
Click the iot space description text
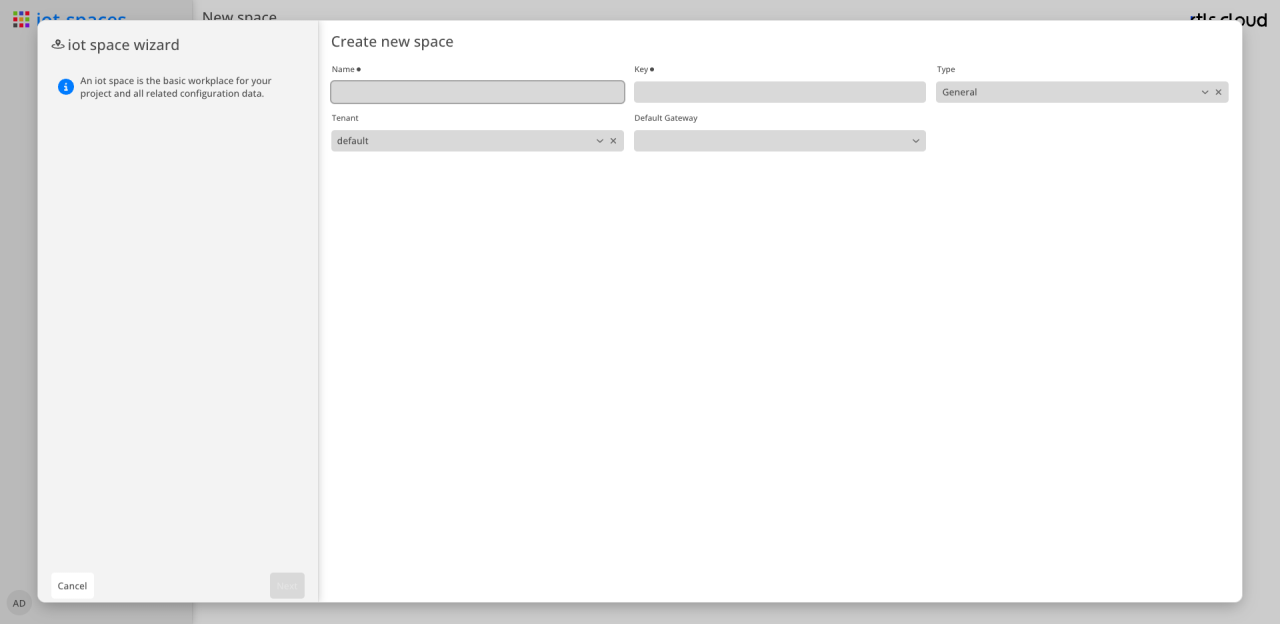176,87
